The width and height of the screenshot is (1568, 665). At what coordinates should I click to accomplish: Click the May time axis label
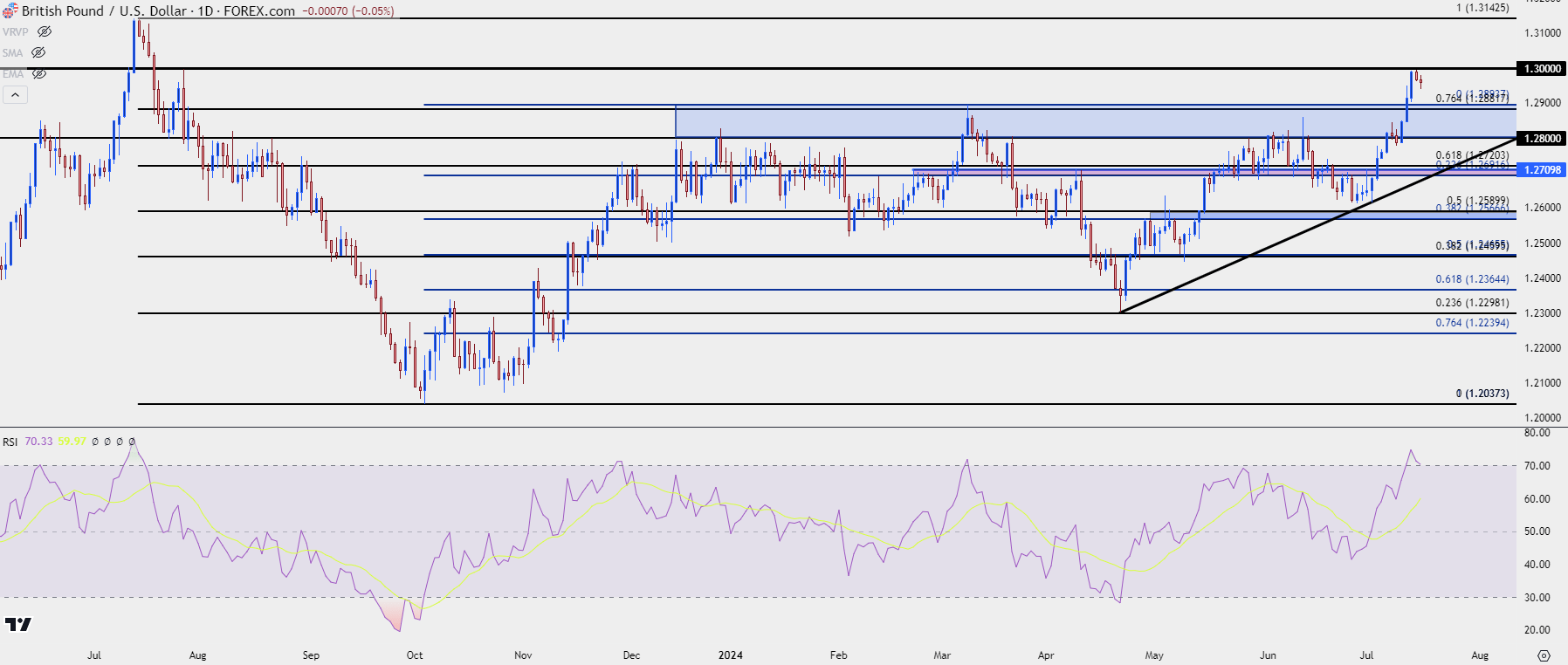[1154, 655]
